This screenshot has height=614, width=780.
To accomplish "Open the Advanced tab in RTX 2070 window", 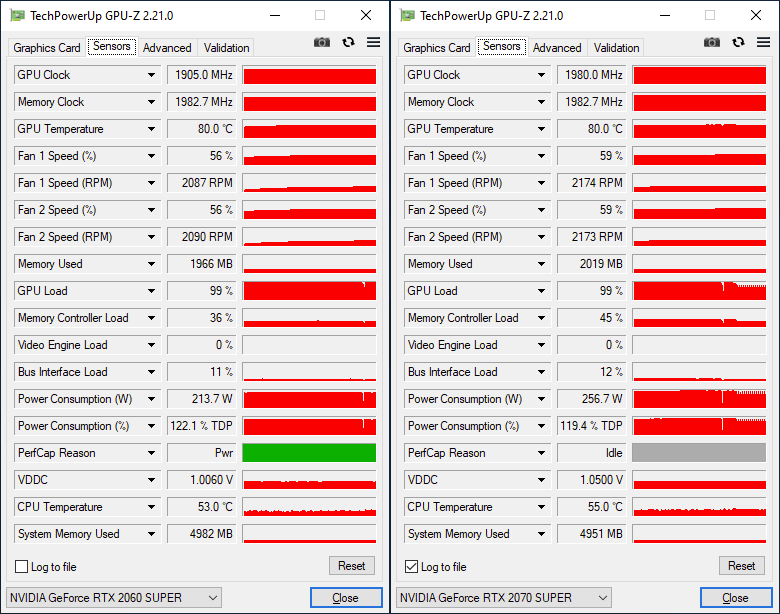I will [x=557, y=48].
